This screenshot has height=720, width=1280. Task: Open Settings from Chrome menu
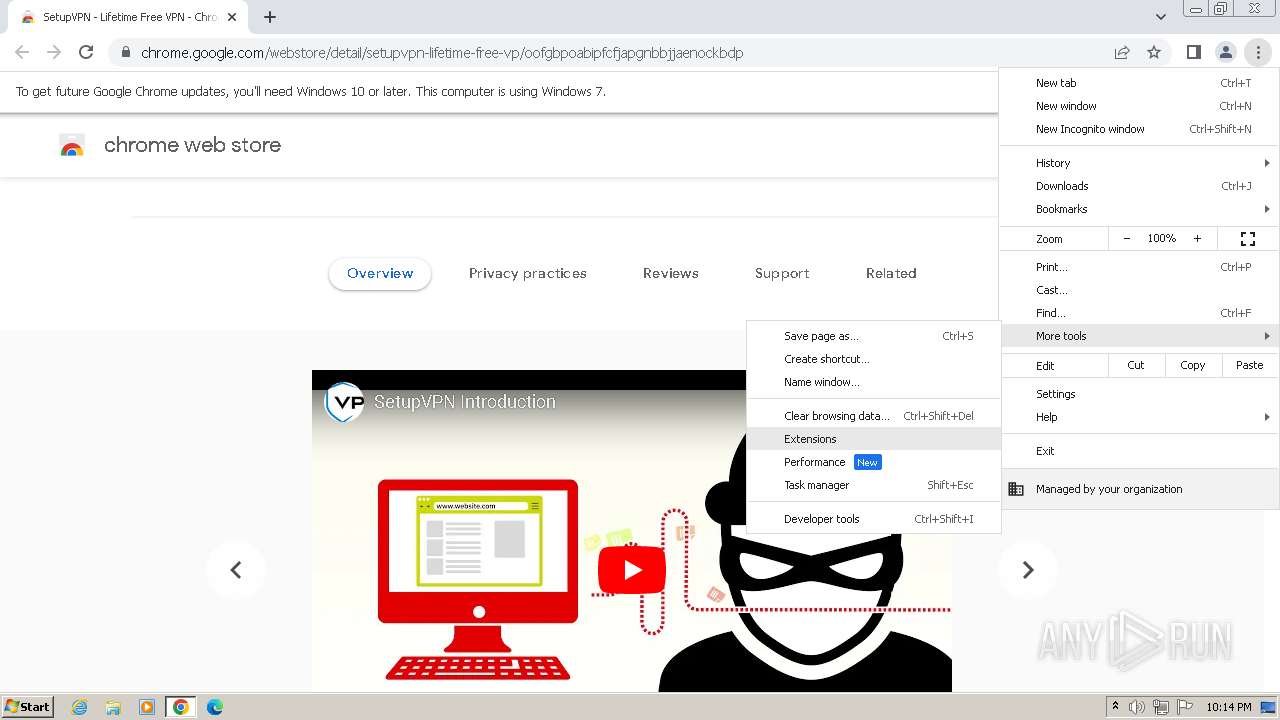pos(1139,394)
